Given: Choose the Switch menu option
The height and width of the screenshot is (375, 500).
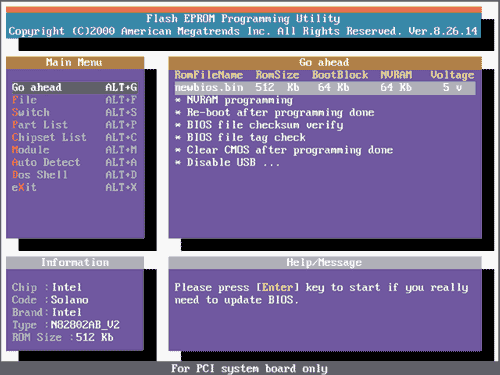Looking at the screenshot, I should coord(75,112).
